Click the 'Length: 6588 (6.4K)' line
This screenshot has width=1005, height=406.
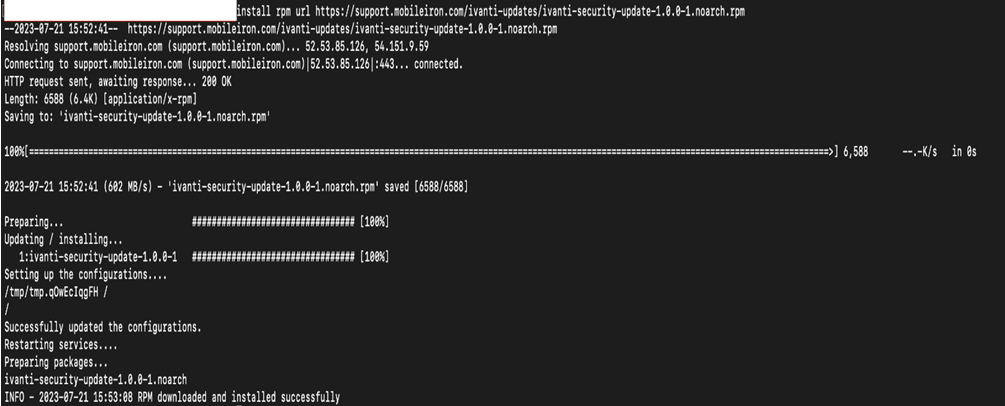[101, 99]
